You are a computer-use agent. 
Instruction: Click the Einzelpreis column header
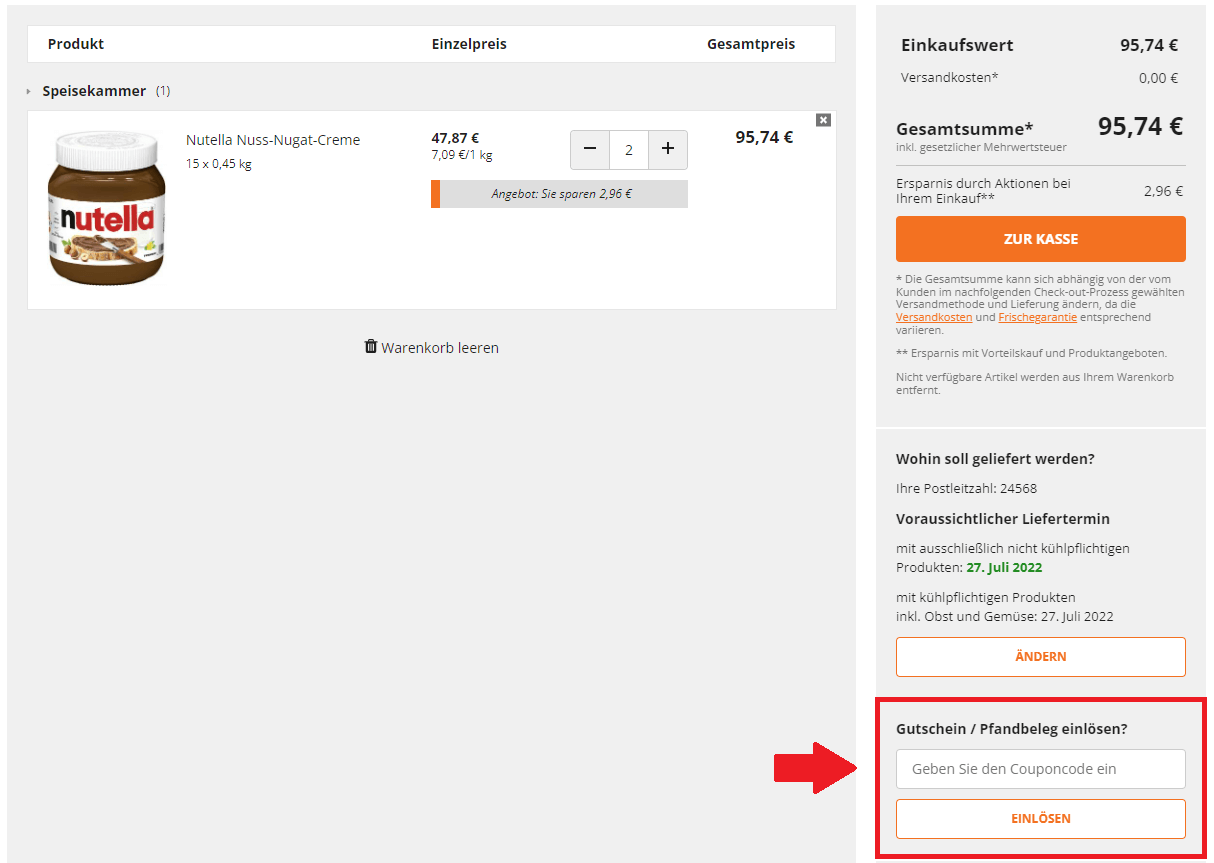pyautogui.click(x=469, y=44)
